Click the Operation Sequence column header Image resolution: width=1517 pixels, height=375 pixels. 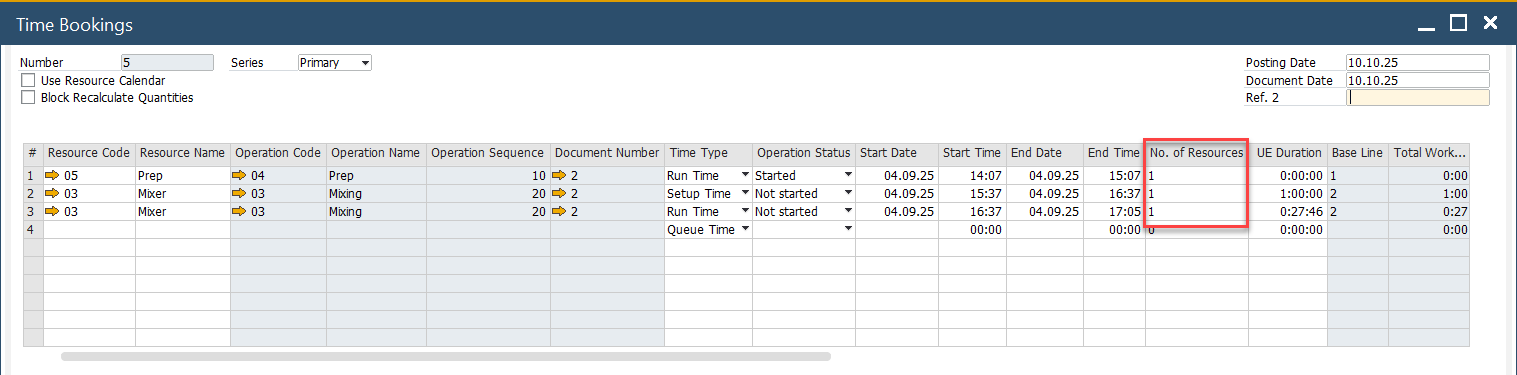pos(488,153)
